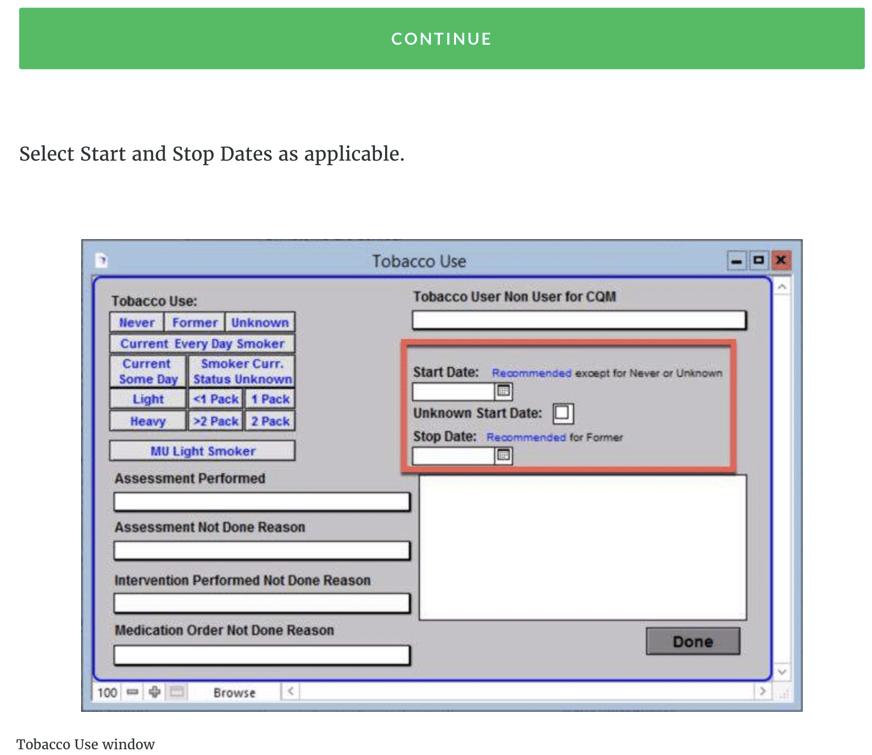This screenshot has height=755, width=872.
Task: Click the zoom out minus icon
Action: click(x=132, y=692)
